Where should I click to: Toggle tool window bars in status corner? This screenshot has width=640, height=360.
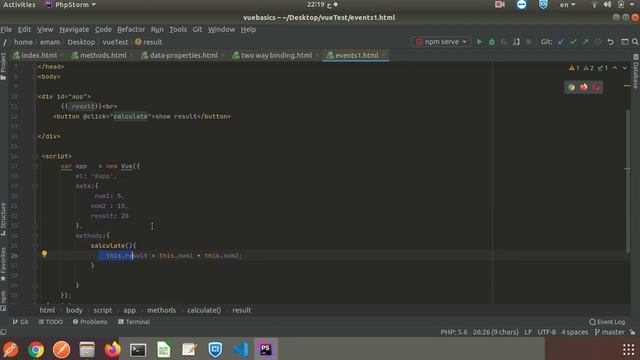pos(3,332)
